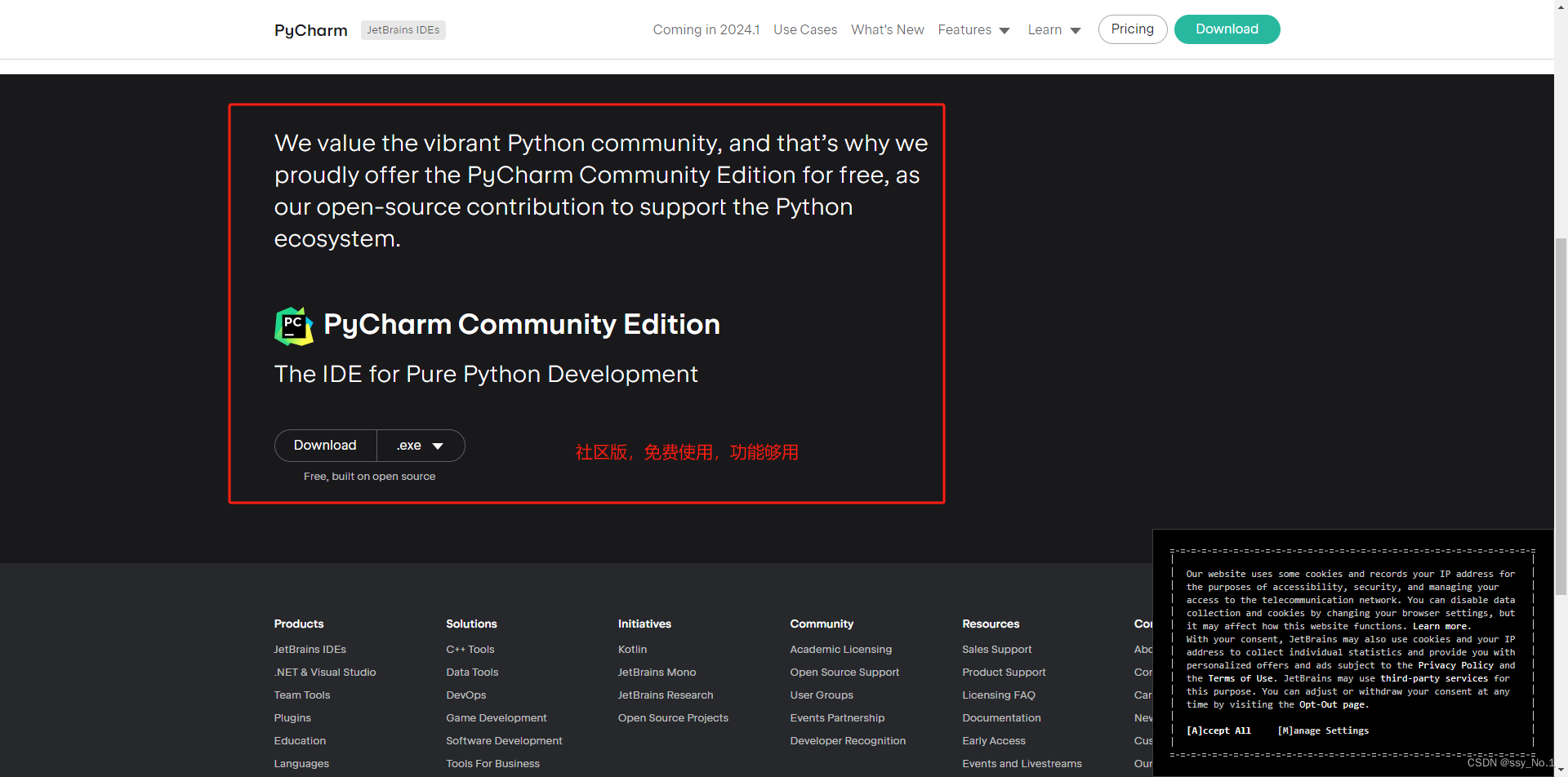
Task: Open JetBrains IDEs footer link
Action: coord(310,650)
